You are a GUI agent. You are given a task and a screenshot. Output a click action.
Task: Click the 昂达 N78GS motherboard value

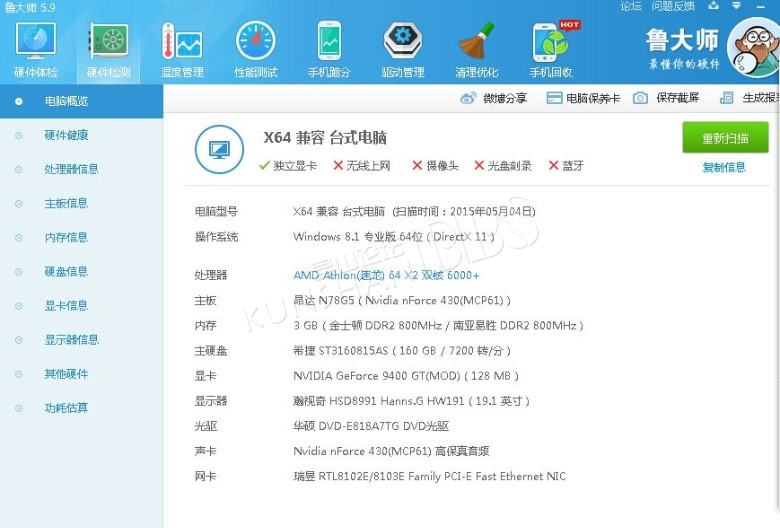click(402, 301)
